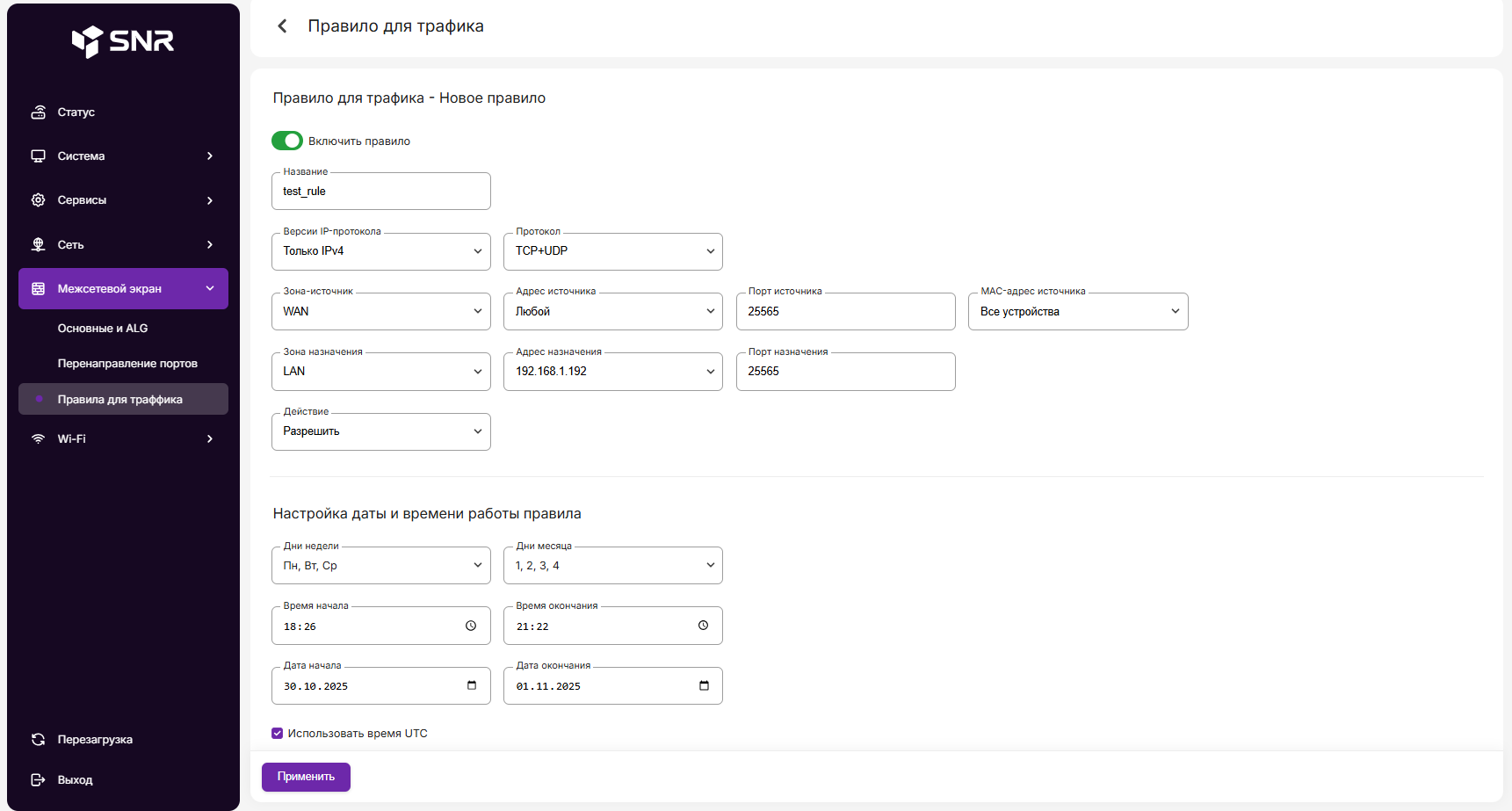The width and height of the screenshot is (1512, 811).
Task: Select Основные и ALG in sidebar
Action: [x=103, y=329]
